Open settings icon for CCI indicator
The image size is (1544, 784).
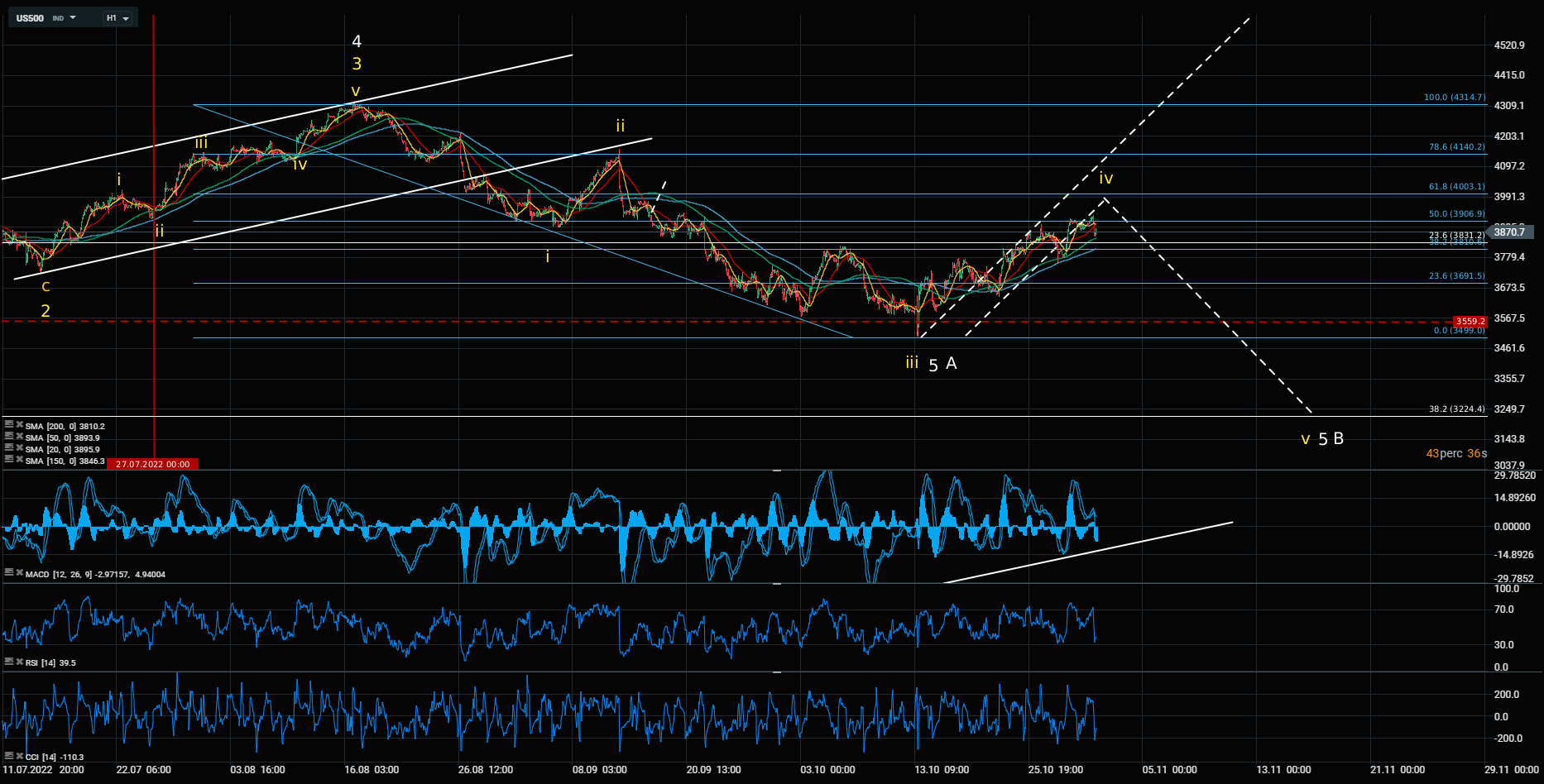click(9, 755)
